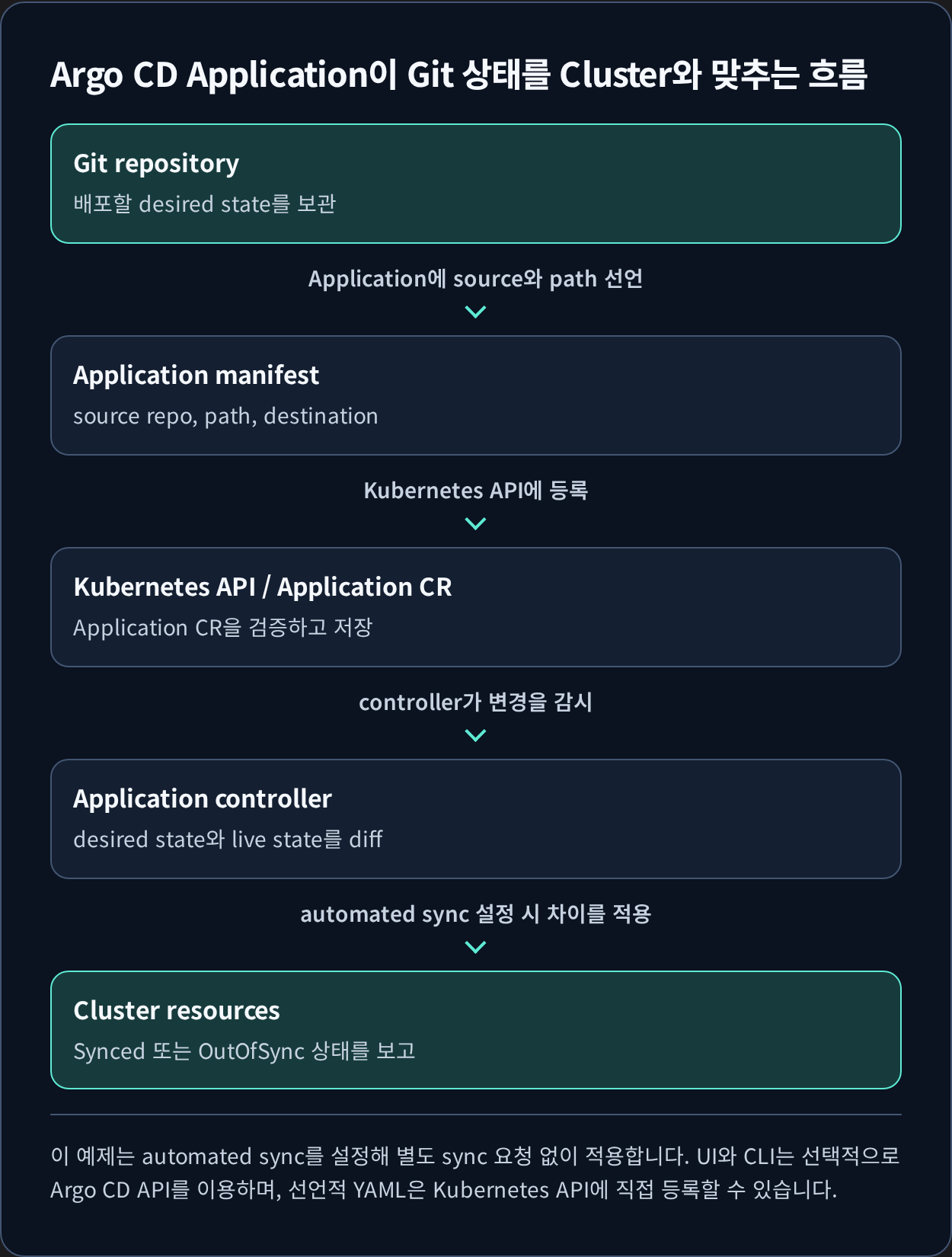Click the Kubernetes API / Application CR card
952x1257 pixels.
click(x=476, y=607)
